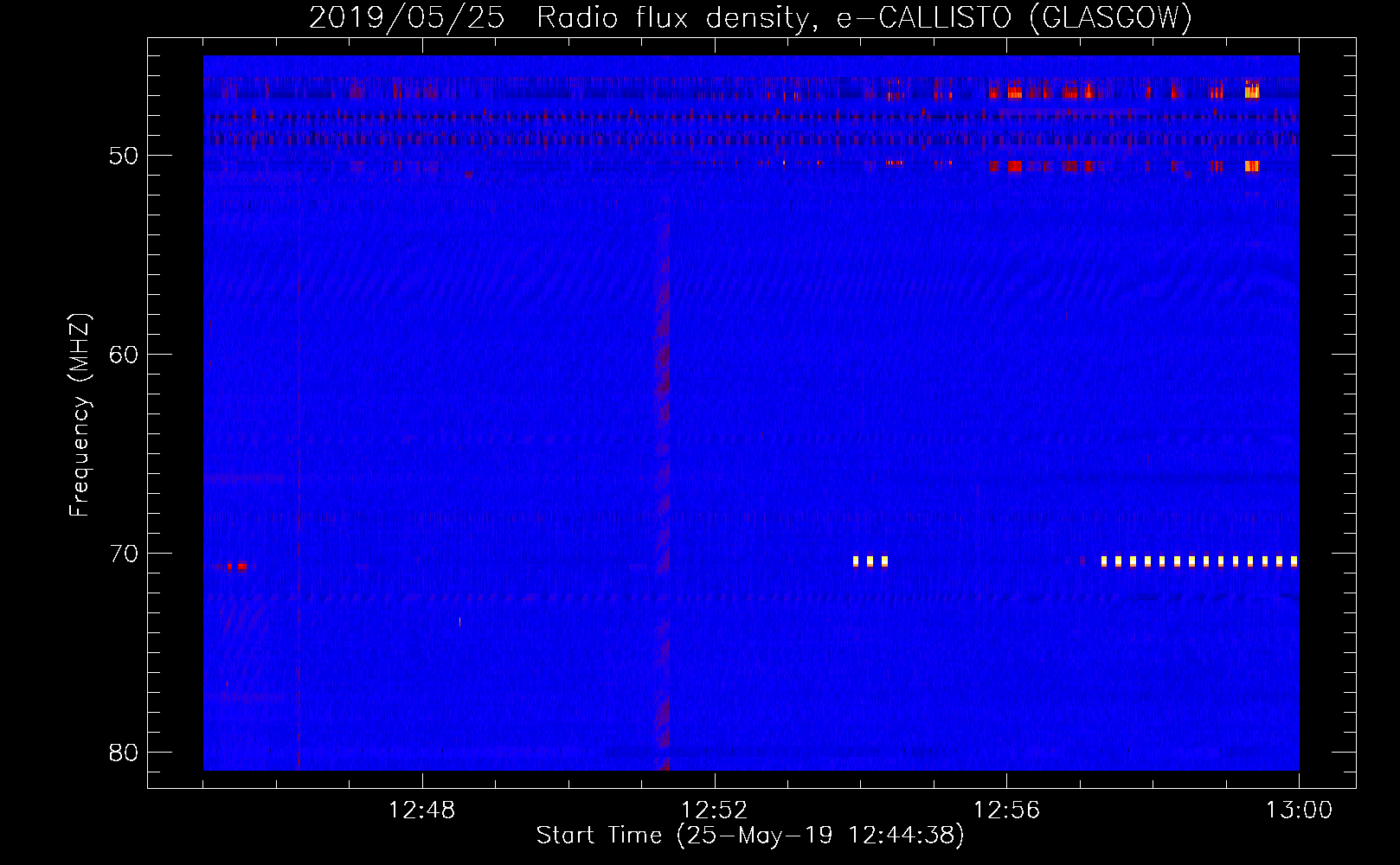Click the 80 MHz frequency tick label
This screenshot has height=865, width=1400.
(125, 753)
